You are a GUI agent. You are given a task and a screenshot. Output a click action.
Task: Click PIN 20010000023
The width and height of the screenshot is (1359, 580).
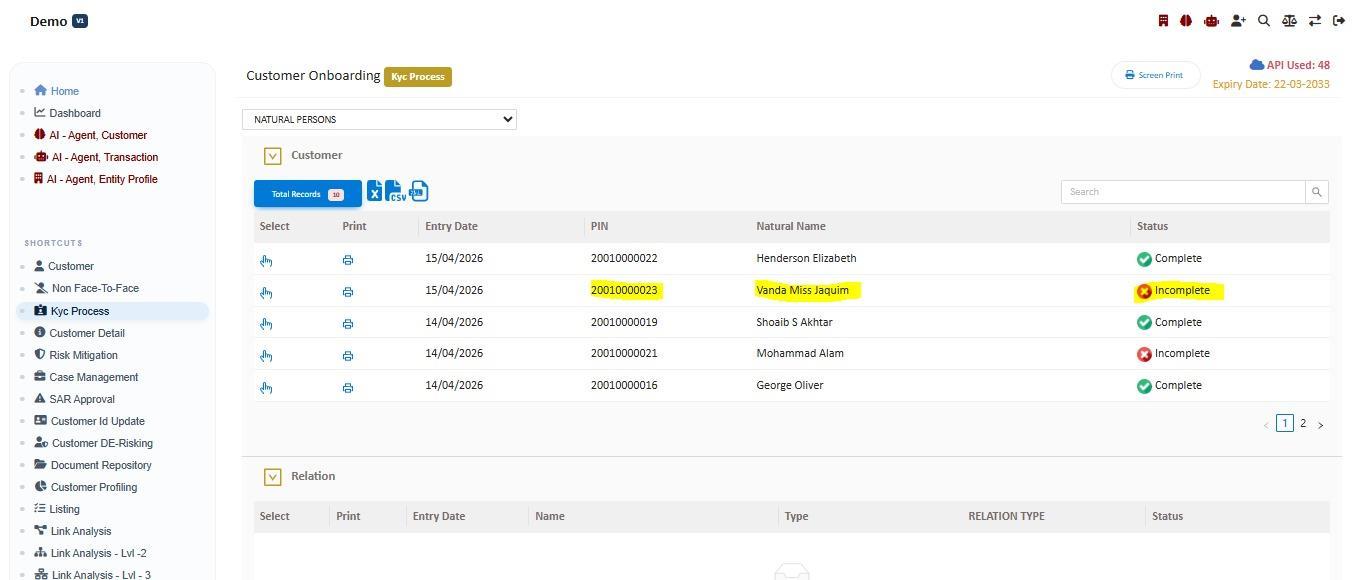tap(624, 290)
